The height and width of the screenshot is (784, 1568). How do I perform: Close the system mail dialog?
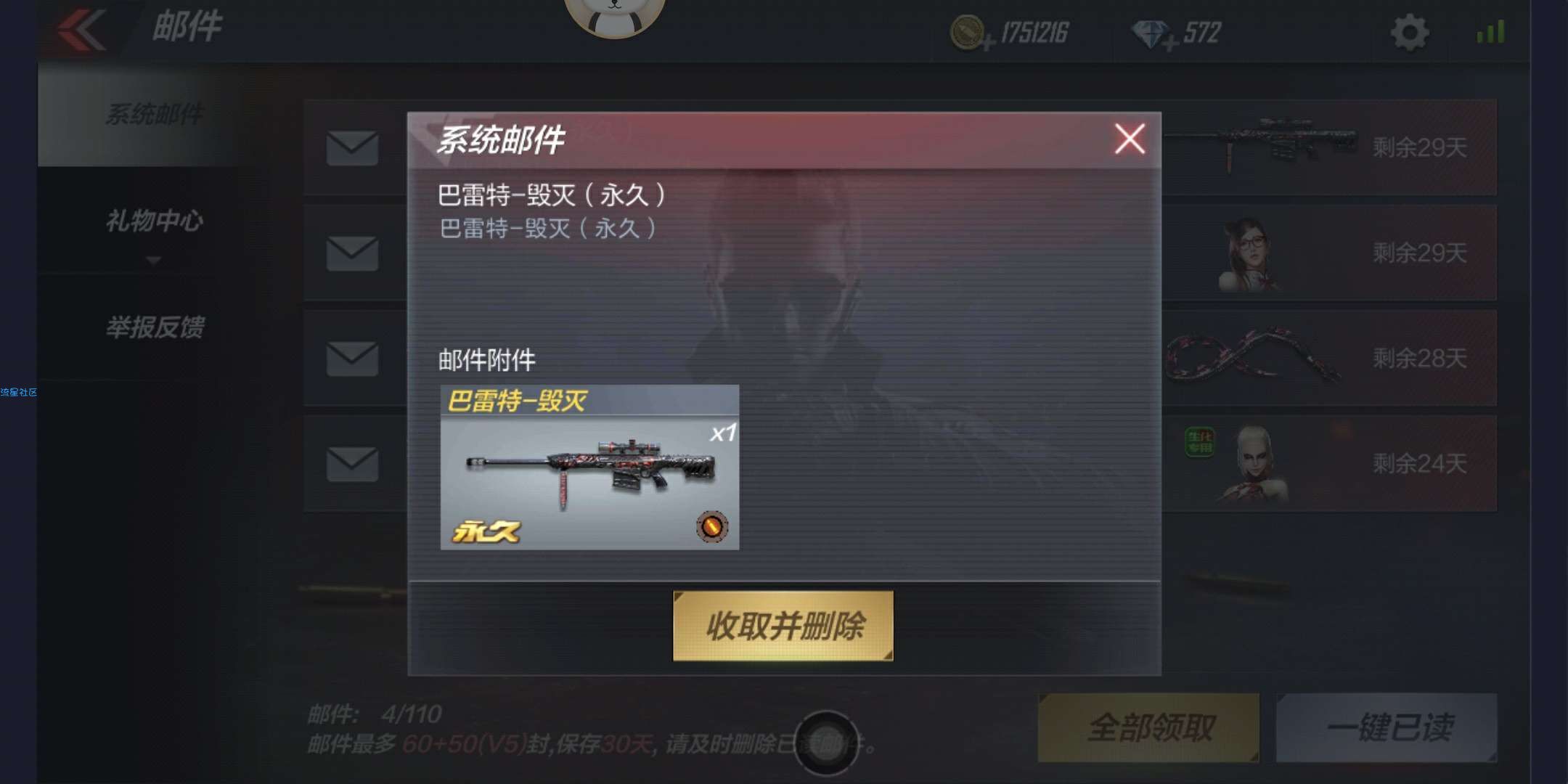(x=1130, y=139)
